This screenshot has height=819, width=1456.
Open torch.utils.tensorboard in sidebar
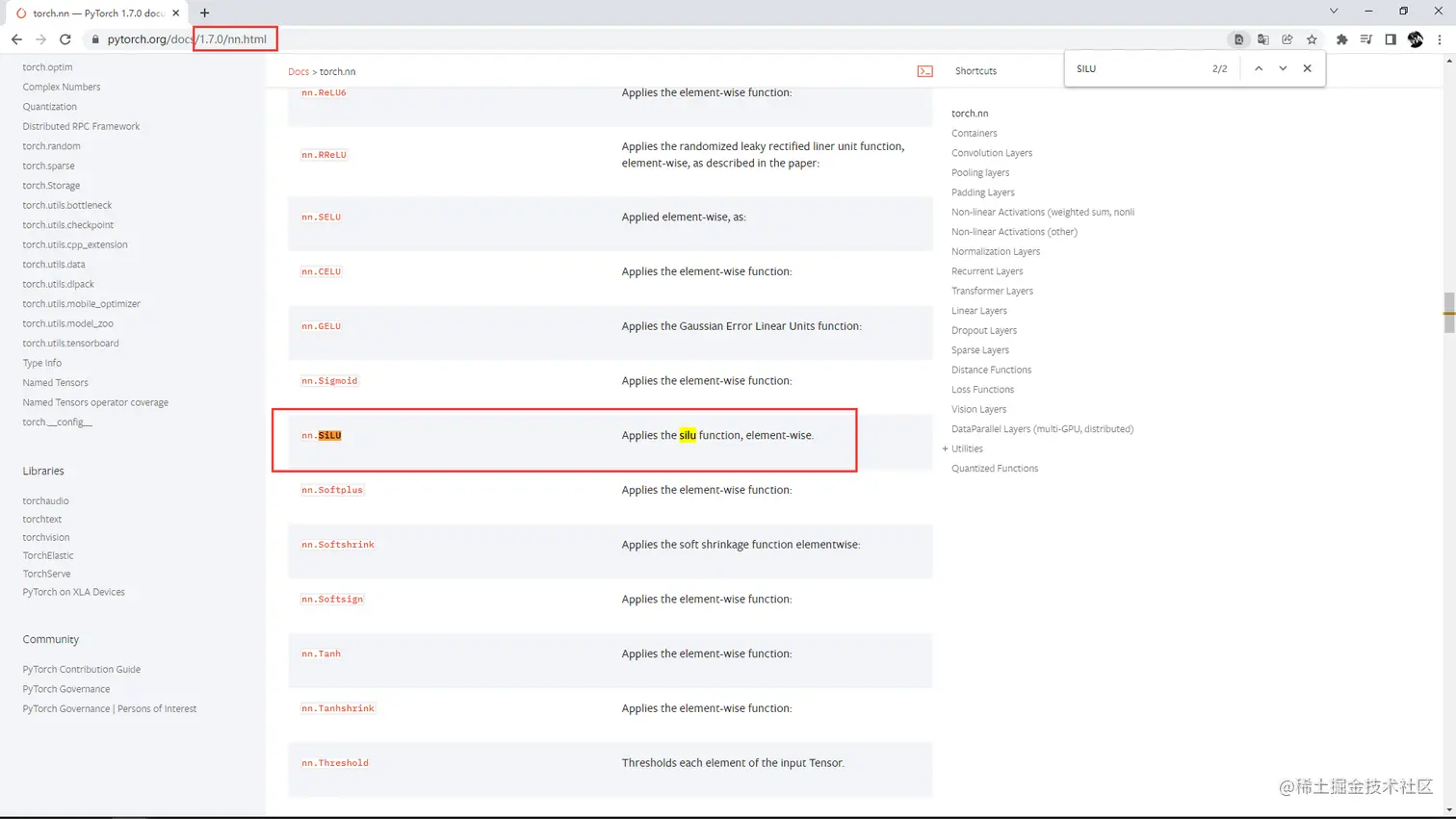71,344
